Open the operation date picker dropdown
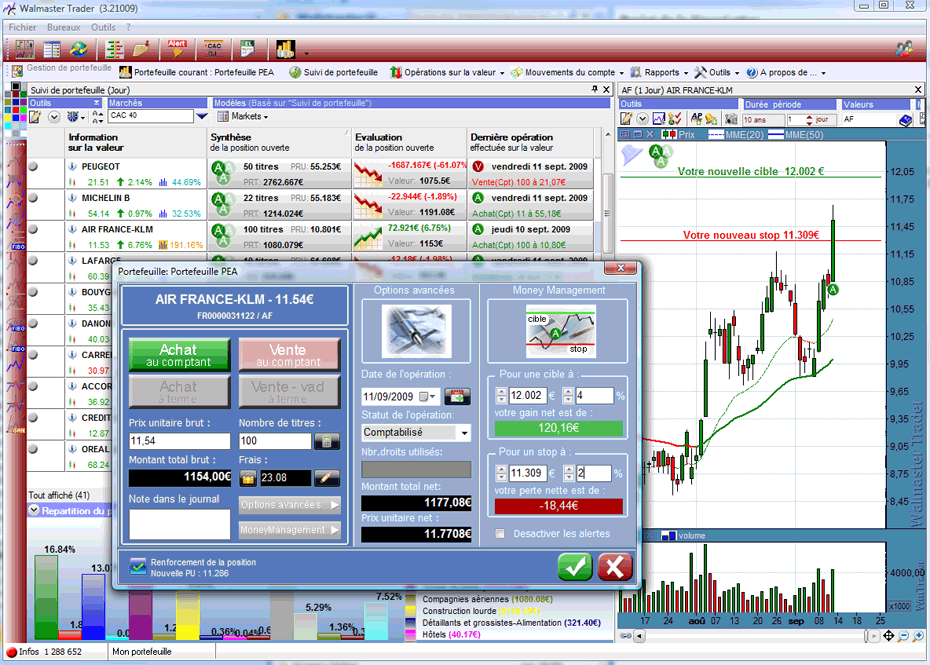This screenshot has width=930, height=665. coord(428,396)
